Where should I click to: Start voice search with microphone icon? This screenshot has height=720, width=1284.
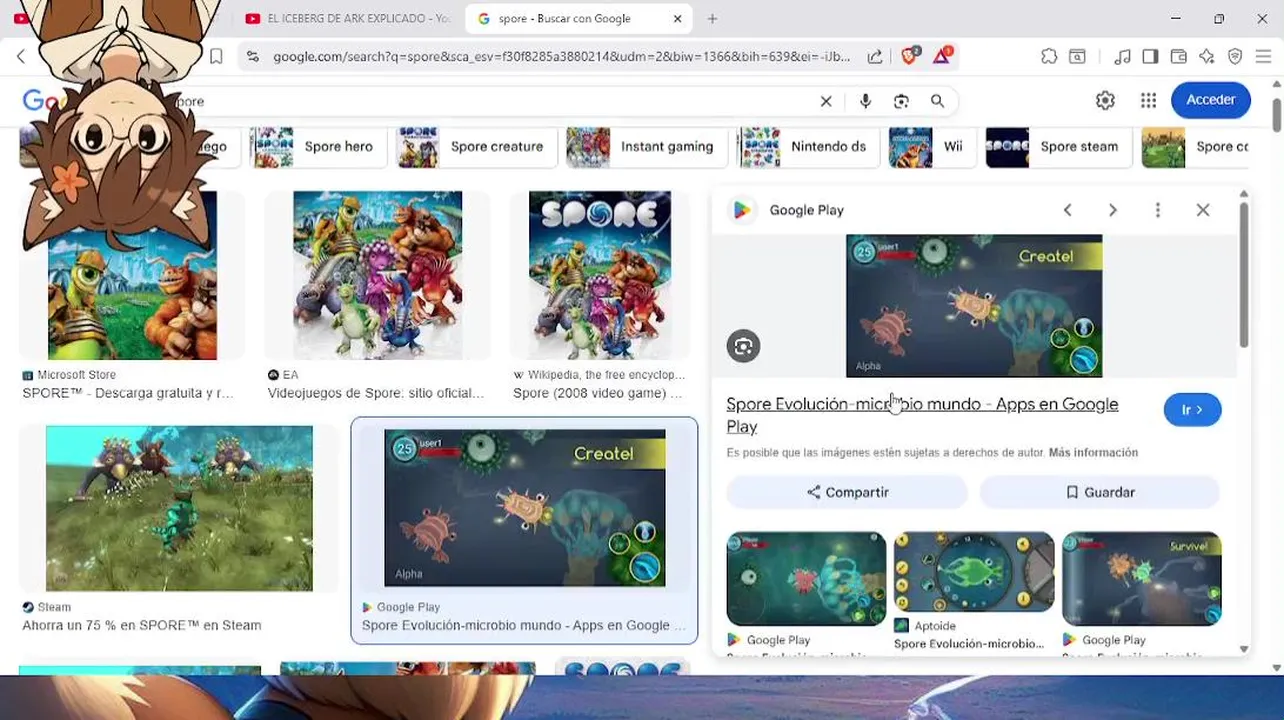(865, 101)
